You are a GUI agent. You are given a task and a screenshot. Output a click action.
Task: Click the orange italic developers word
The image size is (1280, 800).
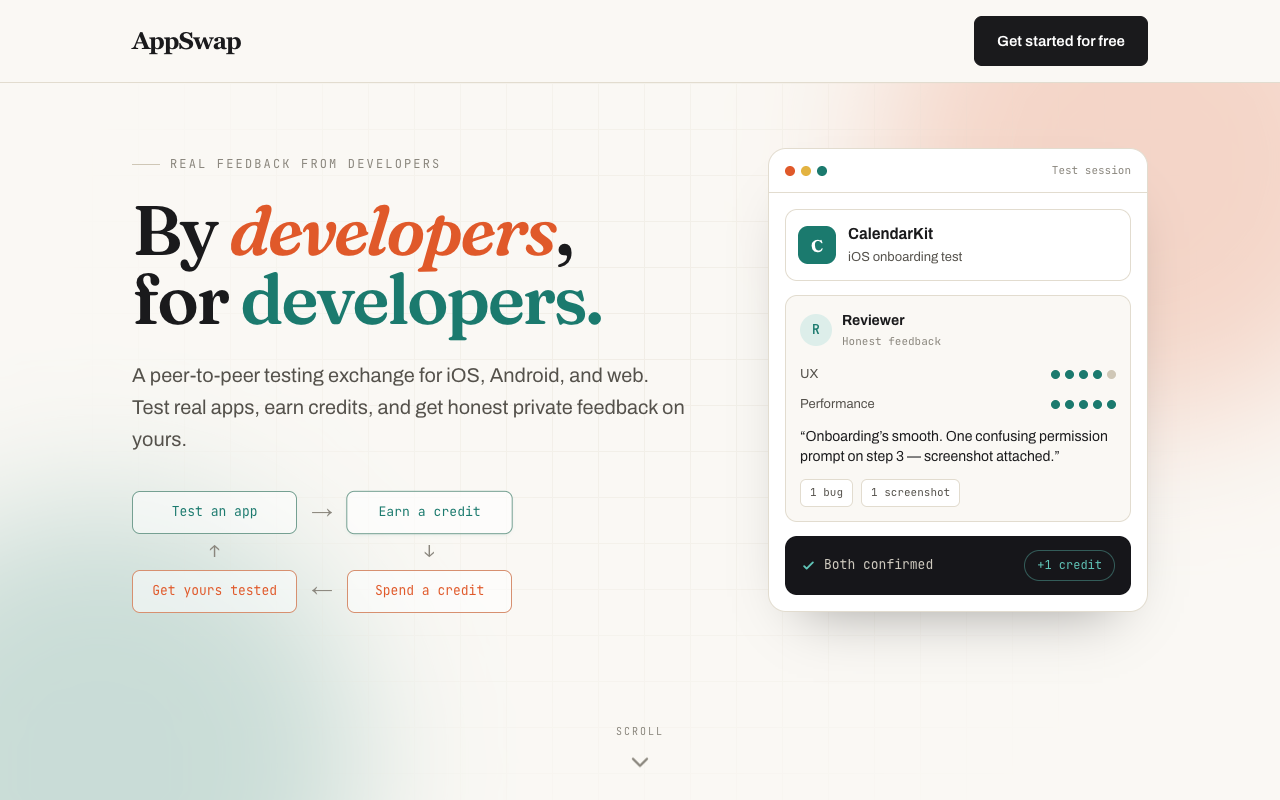coord(393,233)
